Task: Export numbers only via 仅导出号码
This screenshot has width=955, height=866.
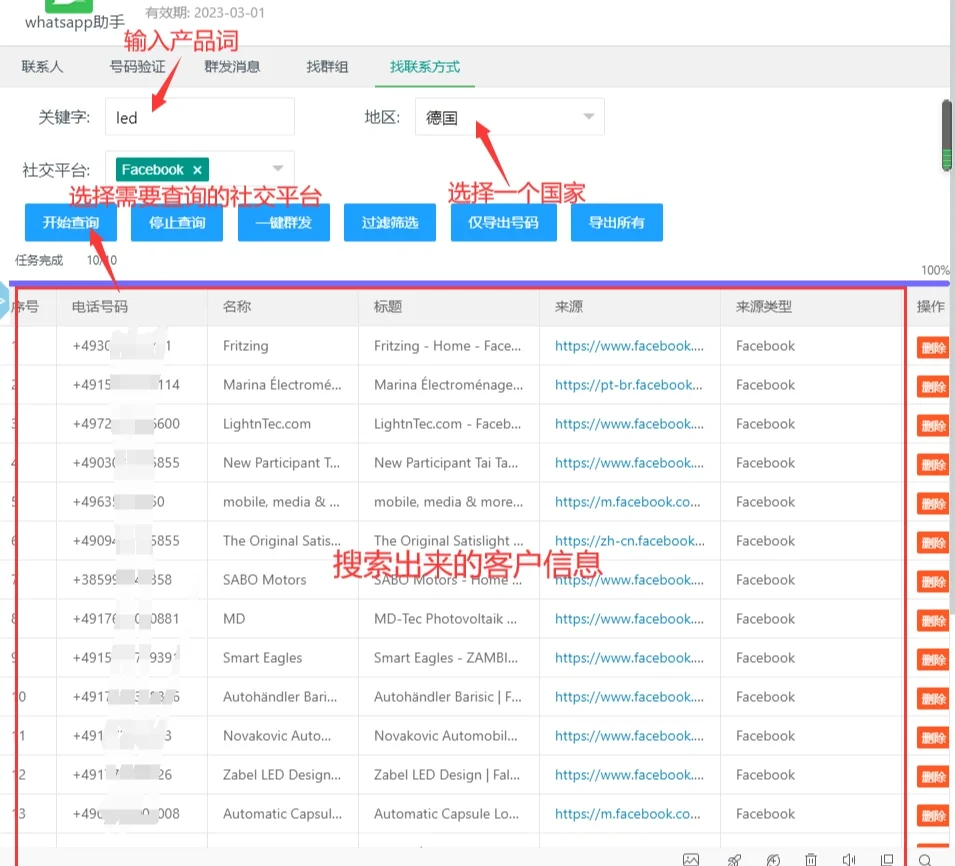Action: [x=504, y=222]
